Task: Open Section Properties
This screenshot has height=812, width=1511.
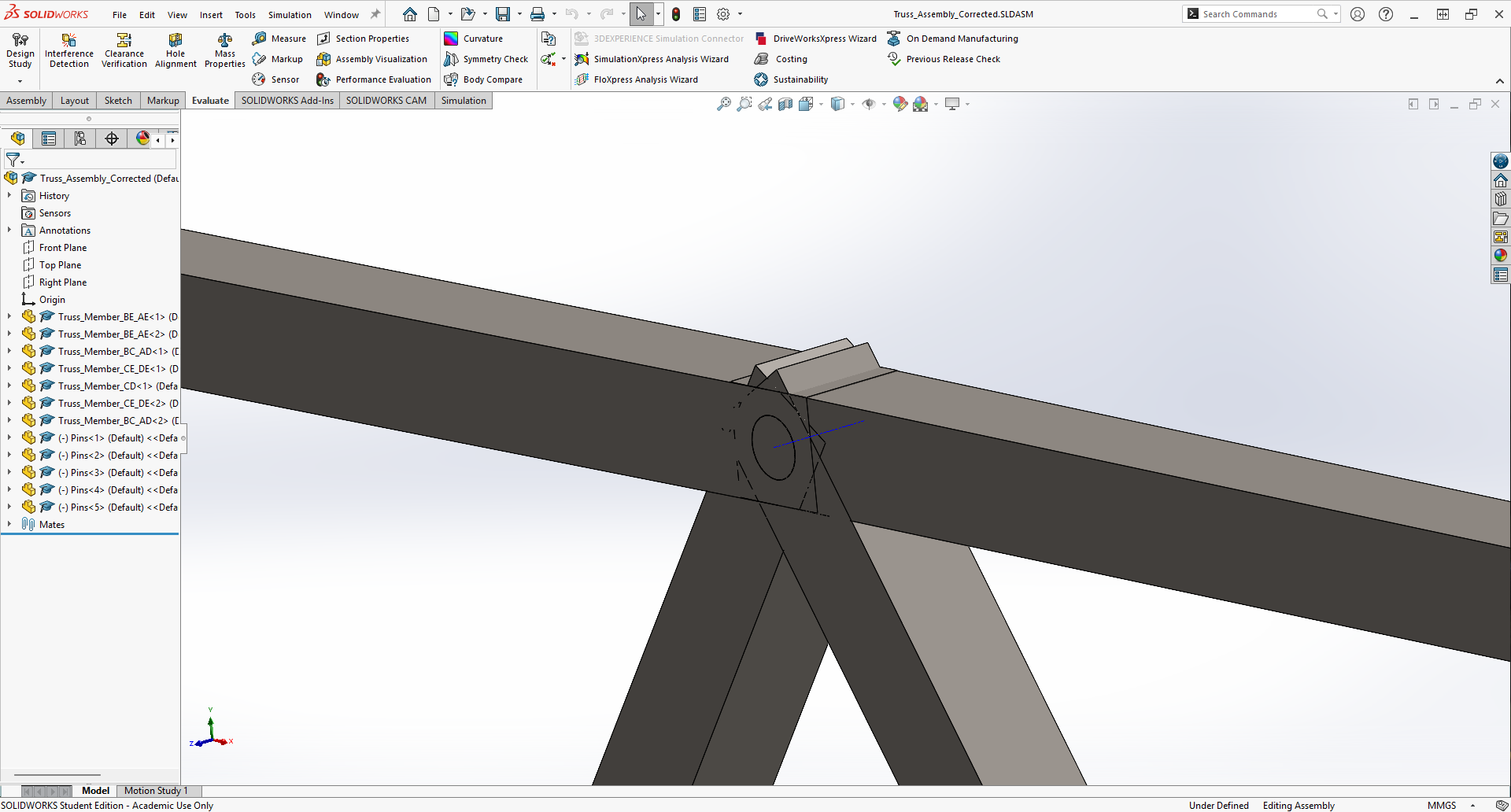Action: (x=363, y=39)
